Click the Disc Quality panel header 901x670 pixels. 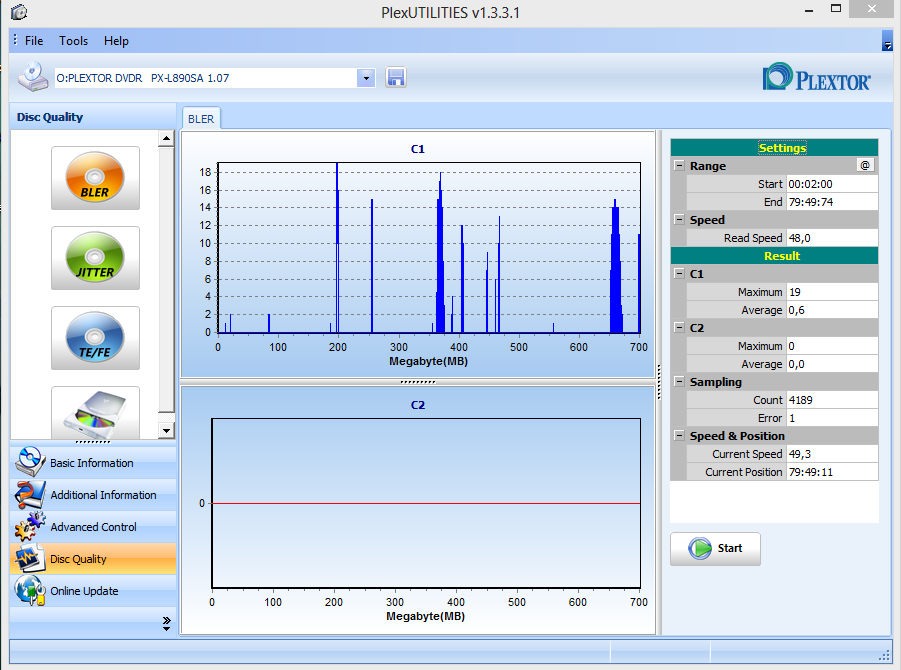pos(93,117)
